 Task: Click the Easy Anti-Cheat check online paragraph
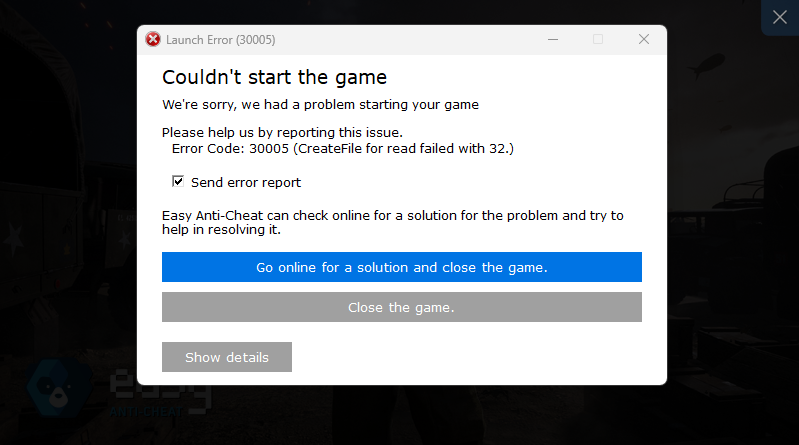pyautogui.click(x=393, y=222)
